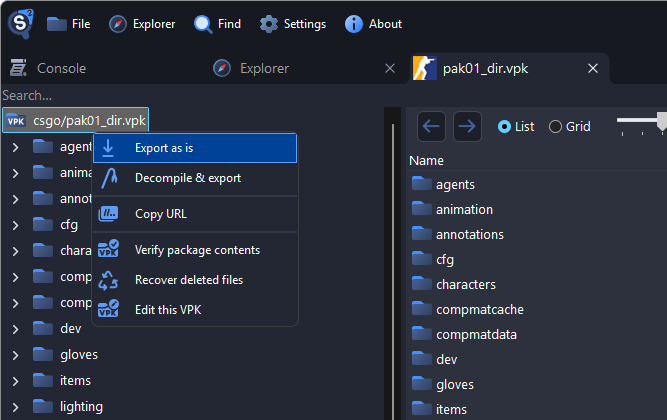Select agents in the file list
Viewport: 667px width, 420px height.
pos(455,184)
